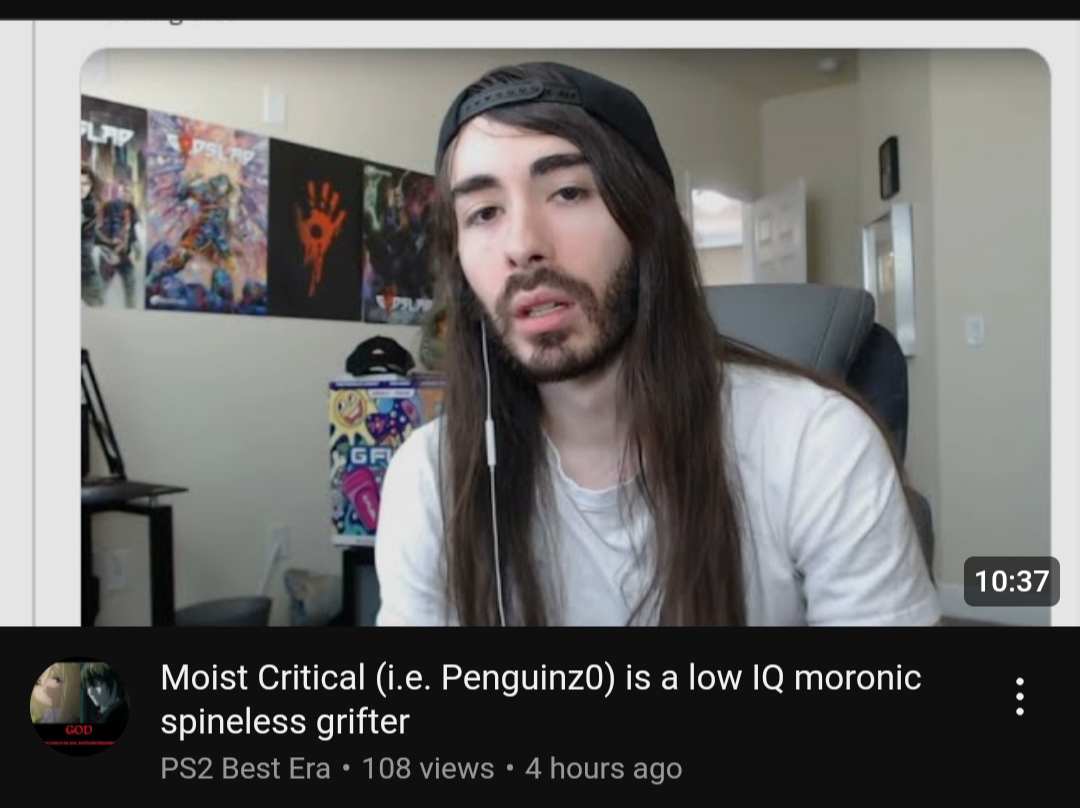Open the video titled Moist Critical
Screen dimensions: 1080x808
541,699
